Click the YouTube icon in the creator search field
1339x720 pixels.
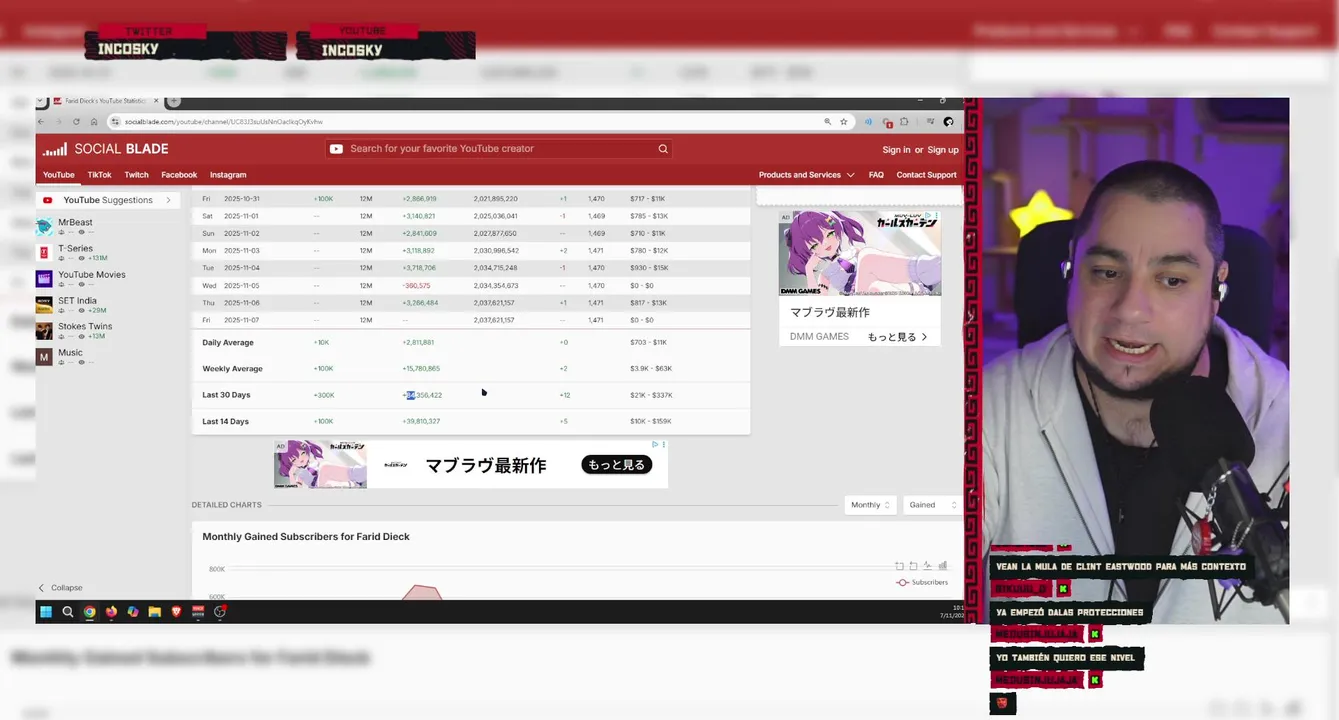337,149
